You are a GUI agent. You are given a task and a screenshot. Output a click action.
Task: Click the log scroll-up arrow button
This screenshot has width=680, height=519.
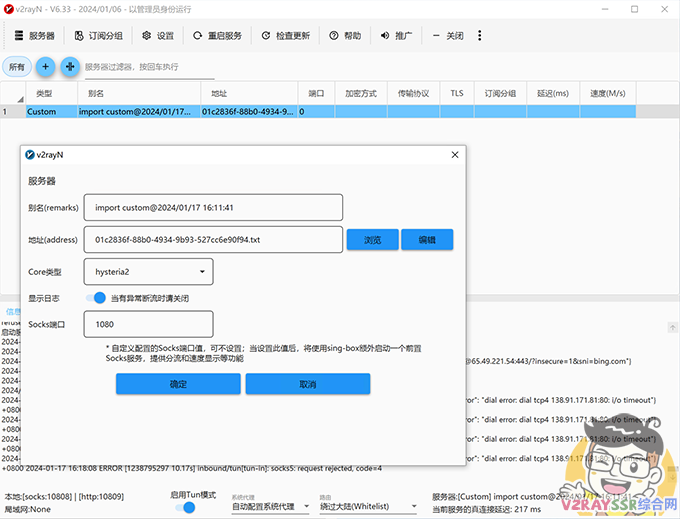[672, 327]
